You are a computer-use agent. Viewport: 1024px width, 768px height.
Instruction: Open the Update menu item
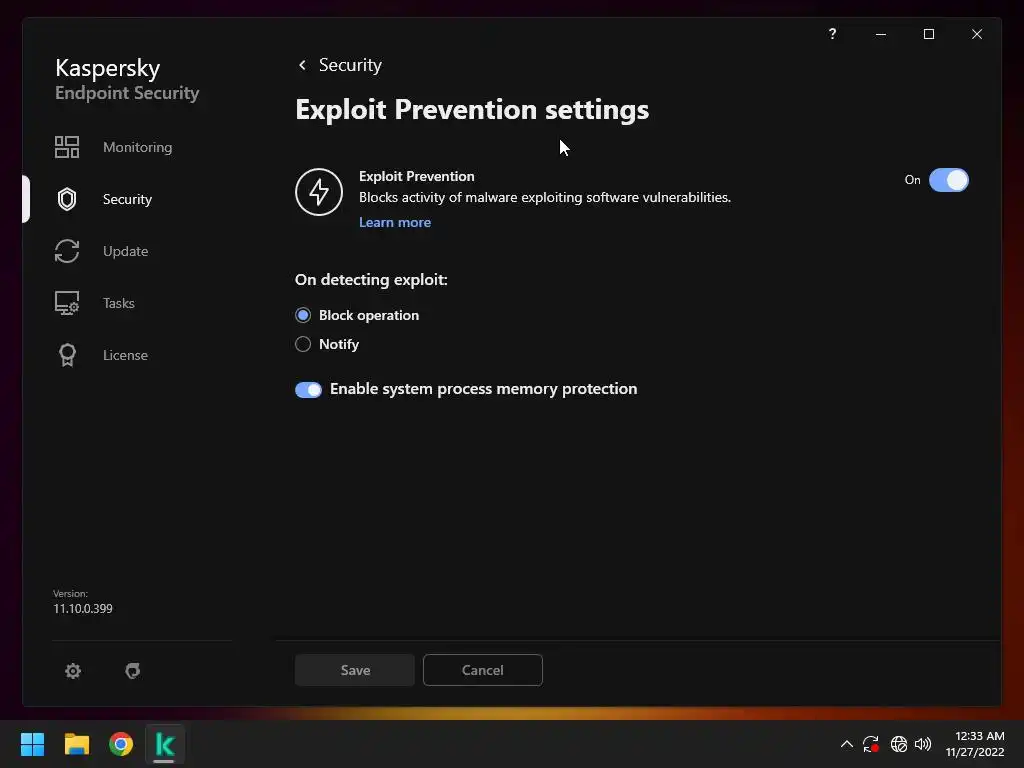(x=125, y=251)
